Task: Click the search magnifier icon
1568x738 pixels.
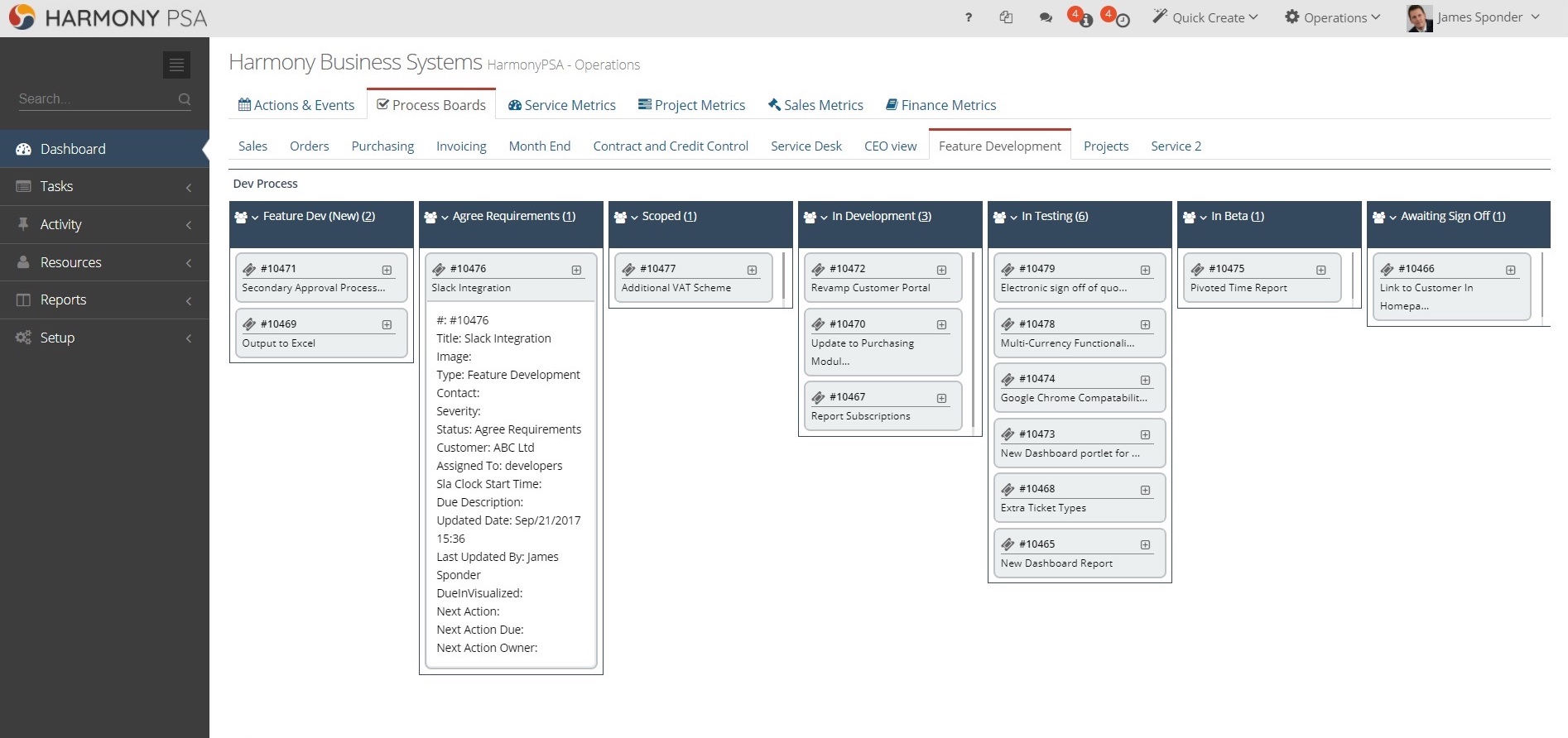Action: pyautogui.click(x=185, y=99)
